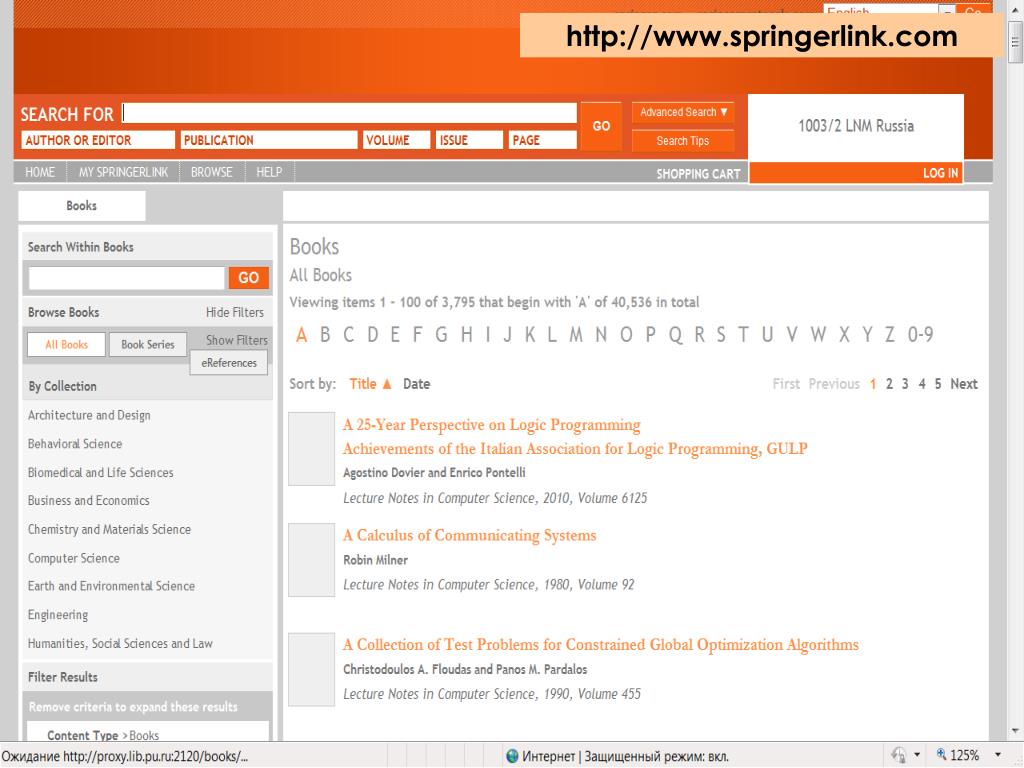This screenshot has width=1024, height=768.
Task: Go to results page 5
Action: click(938, 384)
